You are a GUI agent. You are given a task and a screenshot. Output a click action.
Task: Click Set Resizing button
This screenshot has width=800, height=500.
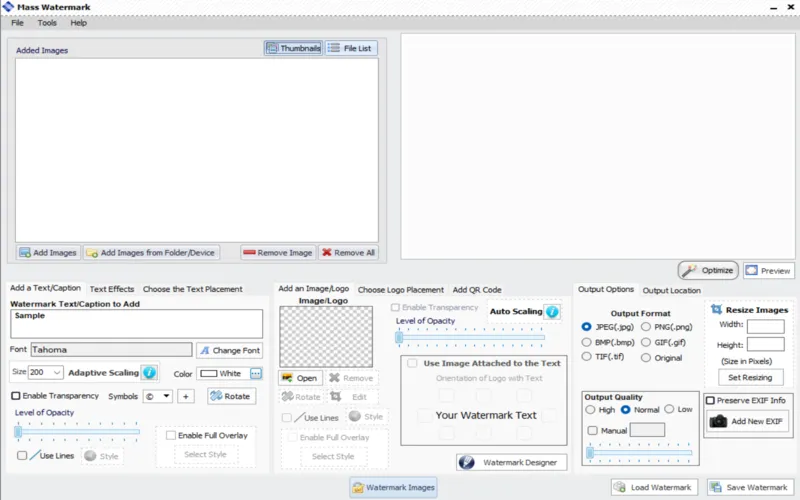(x=750, y=378)
